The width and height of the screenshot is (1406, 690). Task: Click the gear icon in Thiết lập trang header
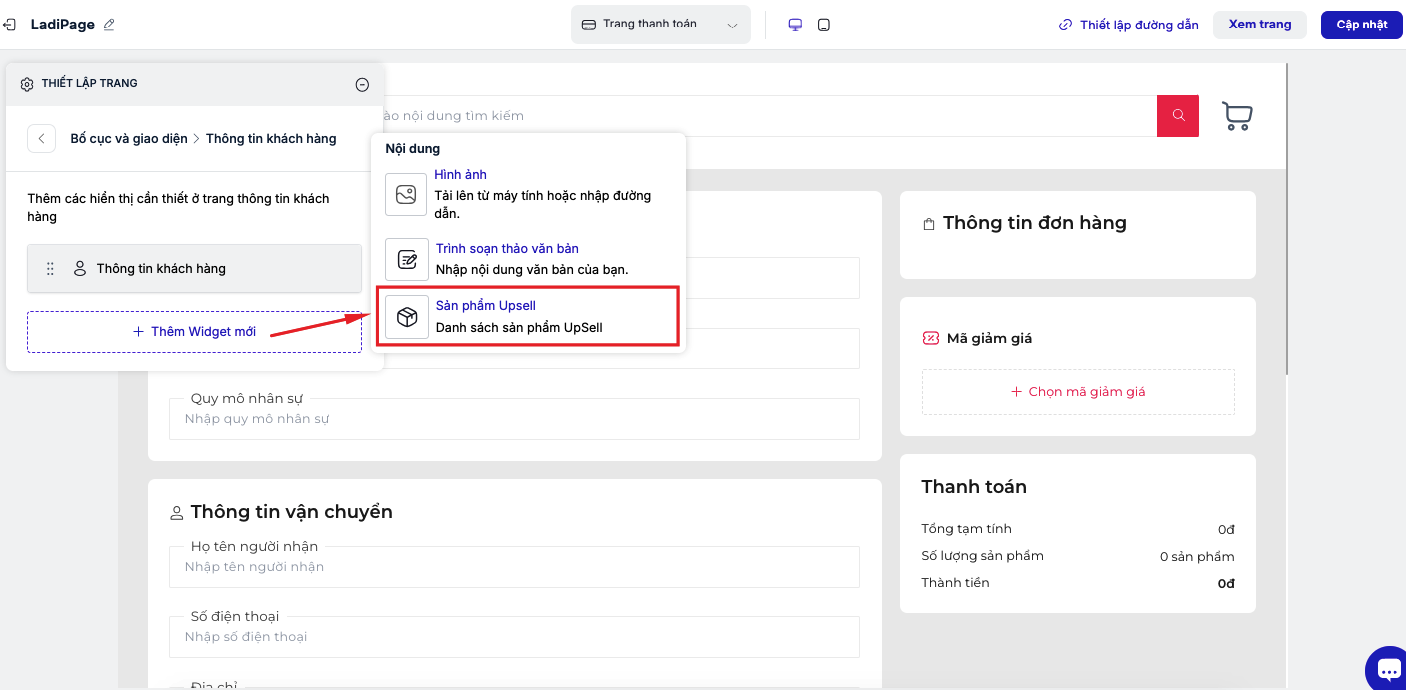tap(27, 85)
